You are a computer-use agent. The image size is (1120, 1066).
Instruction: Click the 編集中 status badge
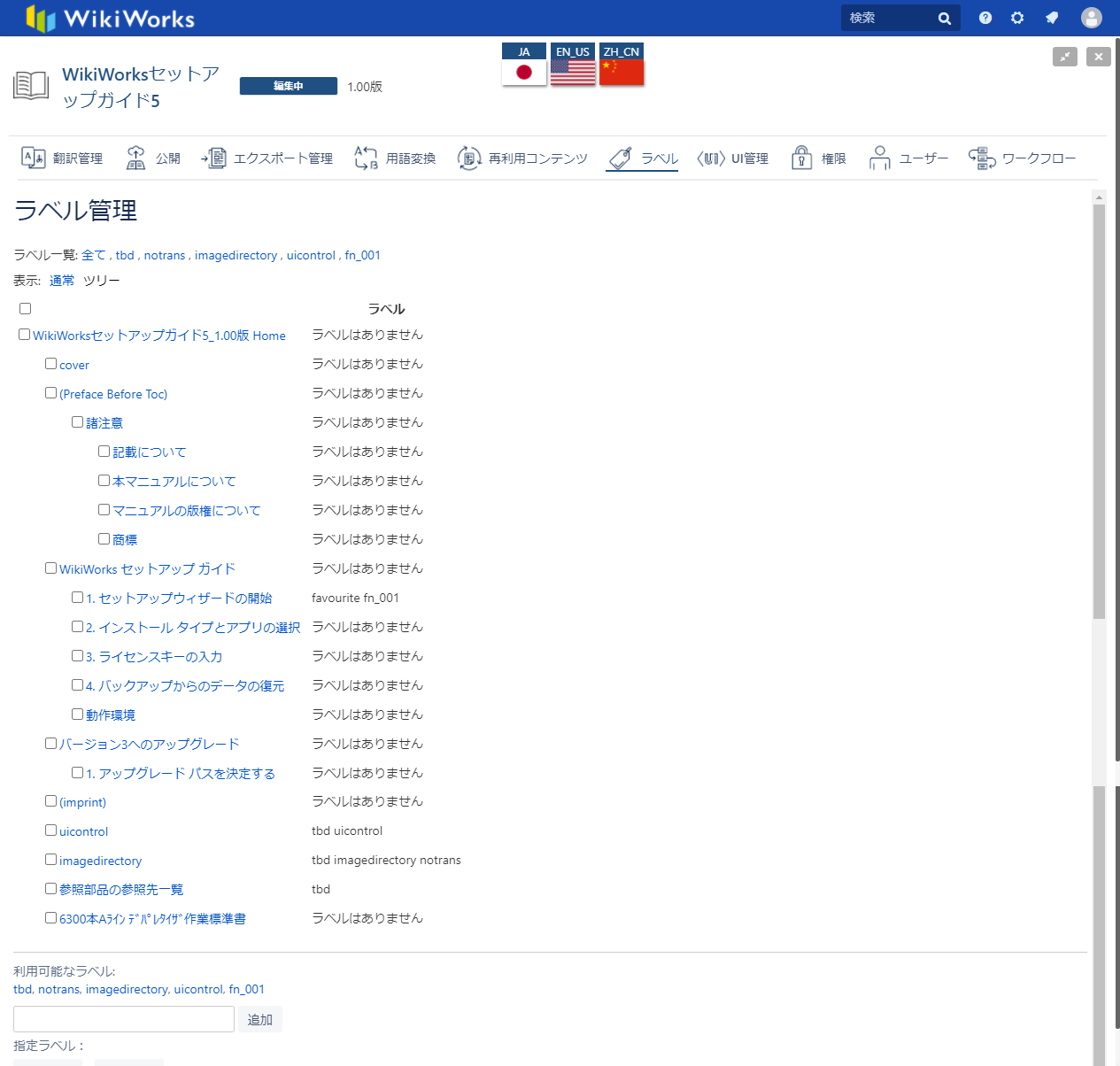point(289,86)
